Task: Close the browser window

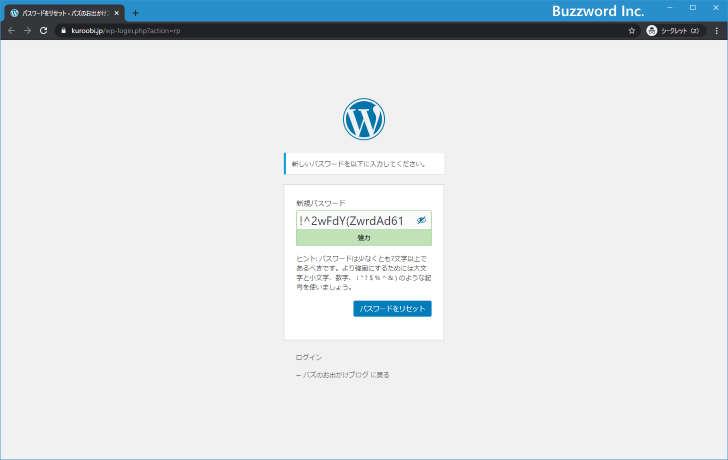Action: tap(716, 8)
